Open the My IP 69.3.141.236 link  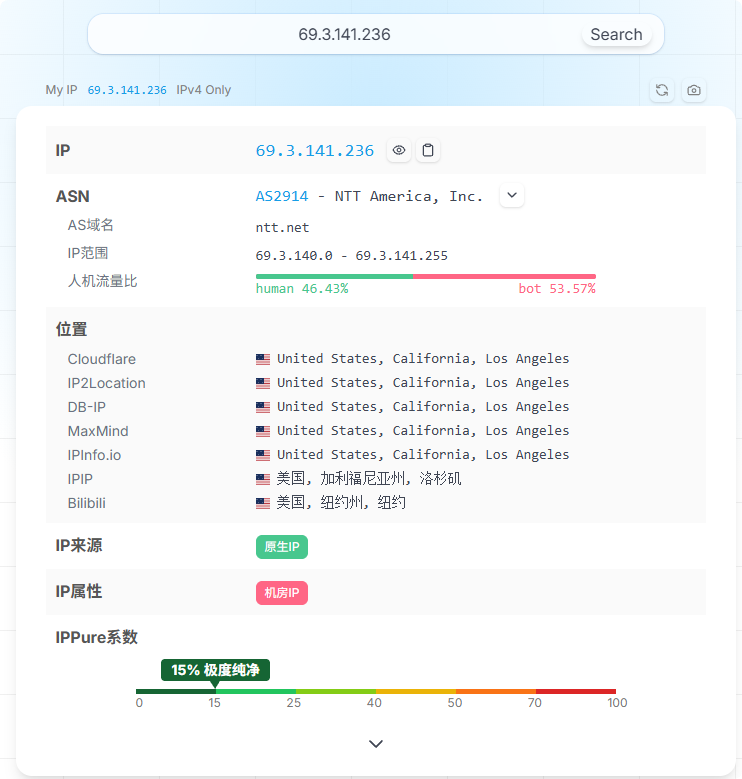(127, 90)
